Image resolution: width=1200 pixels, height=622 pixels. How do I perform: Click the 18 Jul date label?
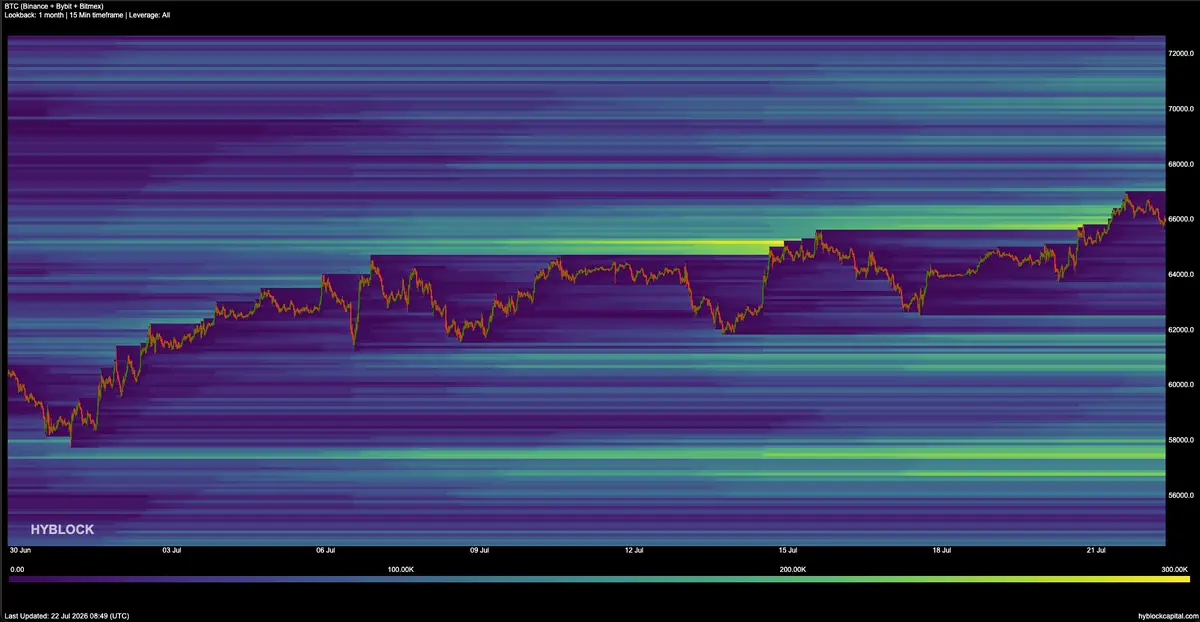point(941,550)
